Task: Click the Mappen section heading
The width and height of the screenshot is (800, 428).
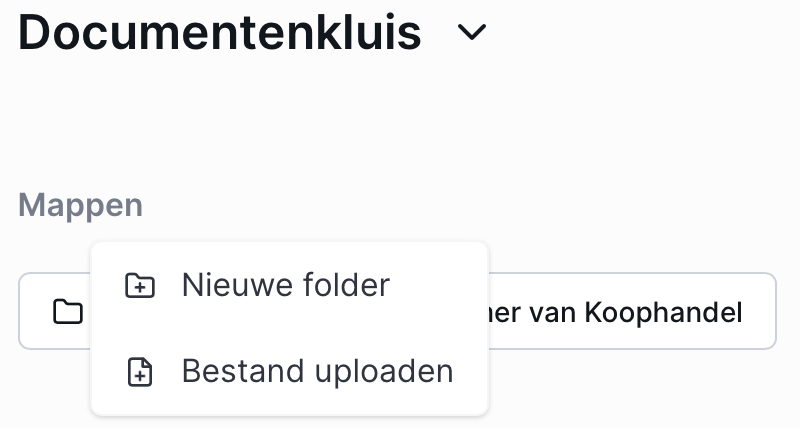Action: pyautogui.click(x=81, y=206)
